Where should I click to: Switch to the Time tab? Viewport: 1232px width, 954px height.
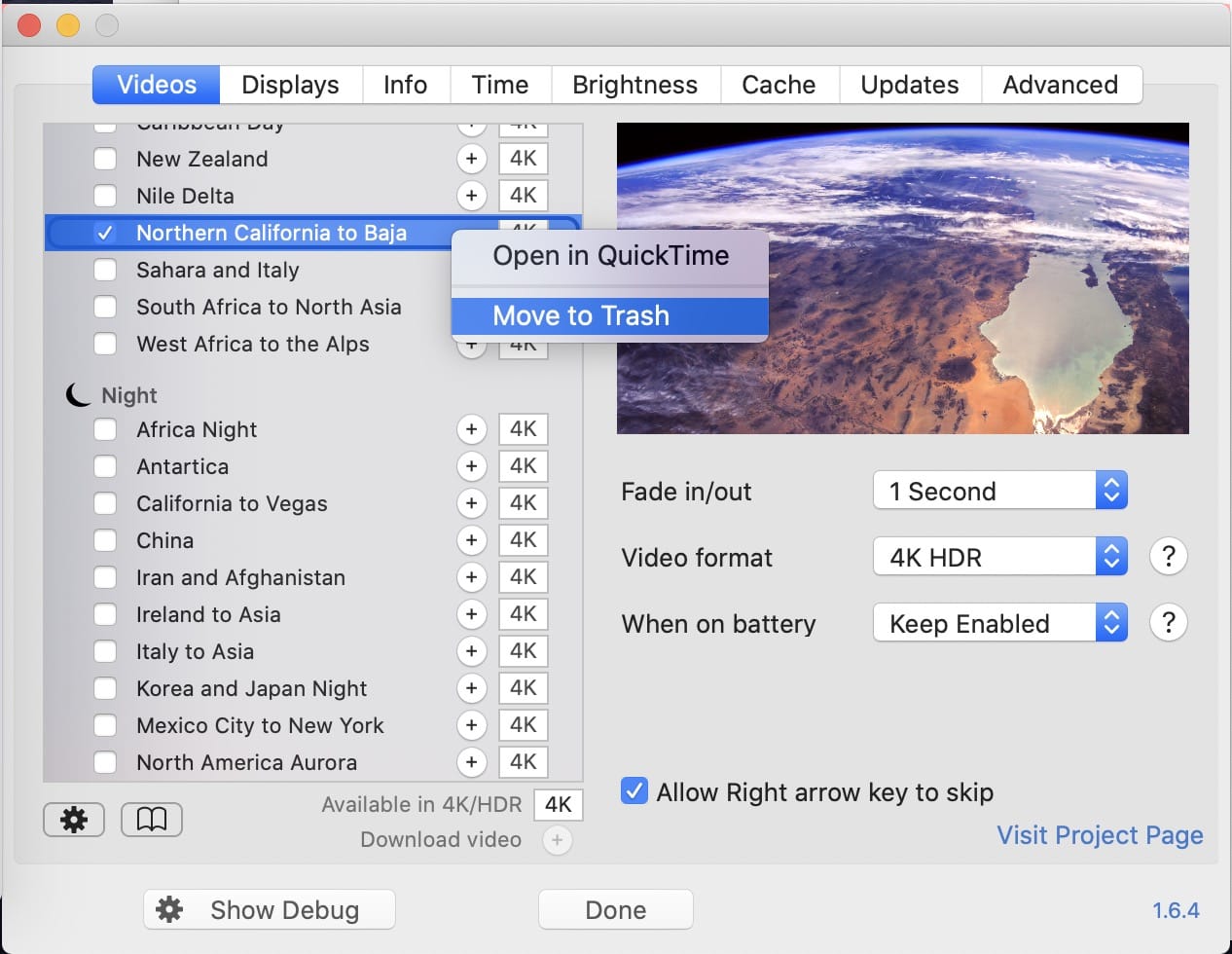[500, 85]
